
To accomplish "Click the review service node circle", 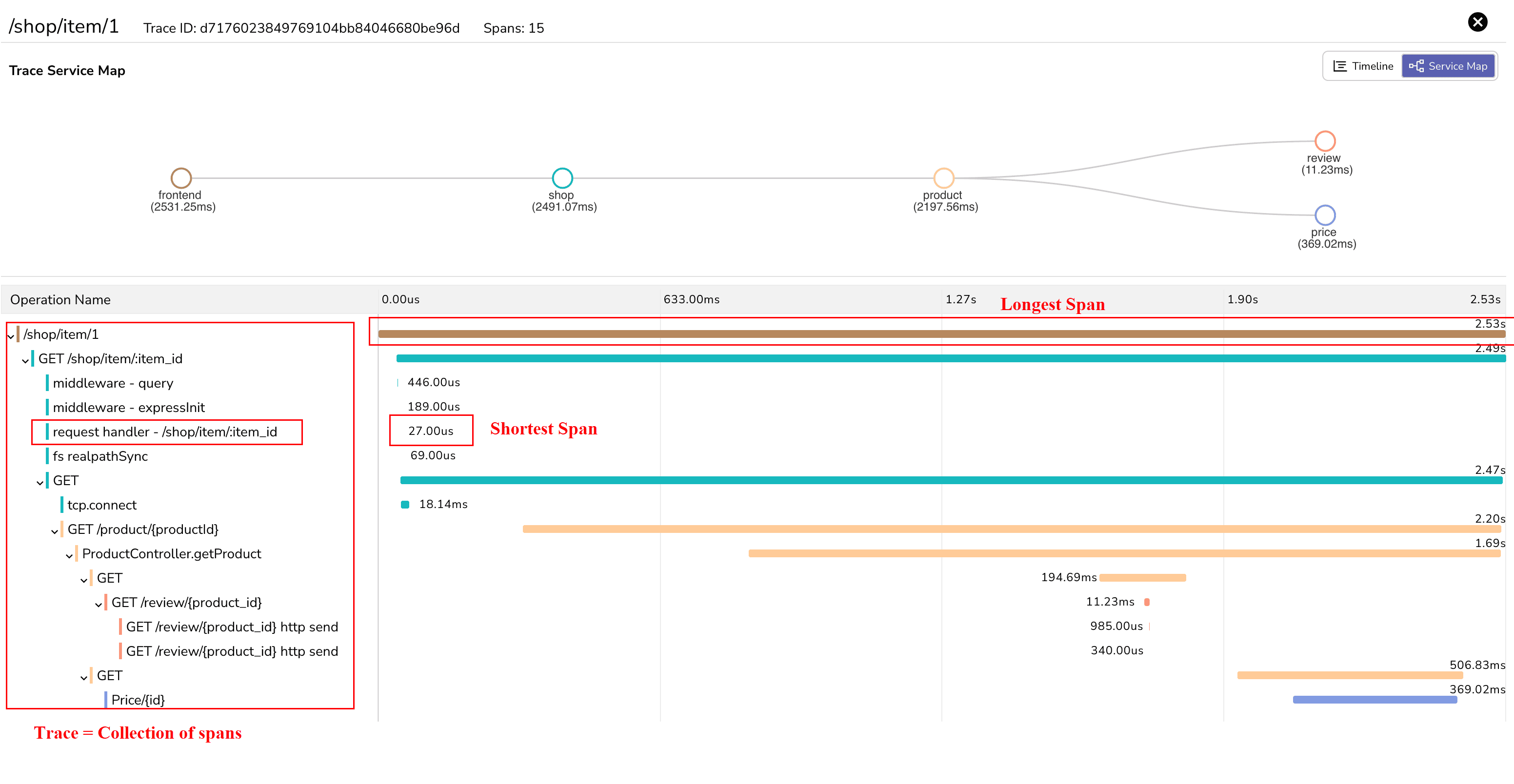I will coord(1325,141).
